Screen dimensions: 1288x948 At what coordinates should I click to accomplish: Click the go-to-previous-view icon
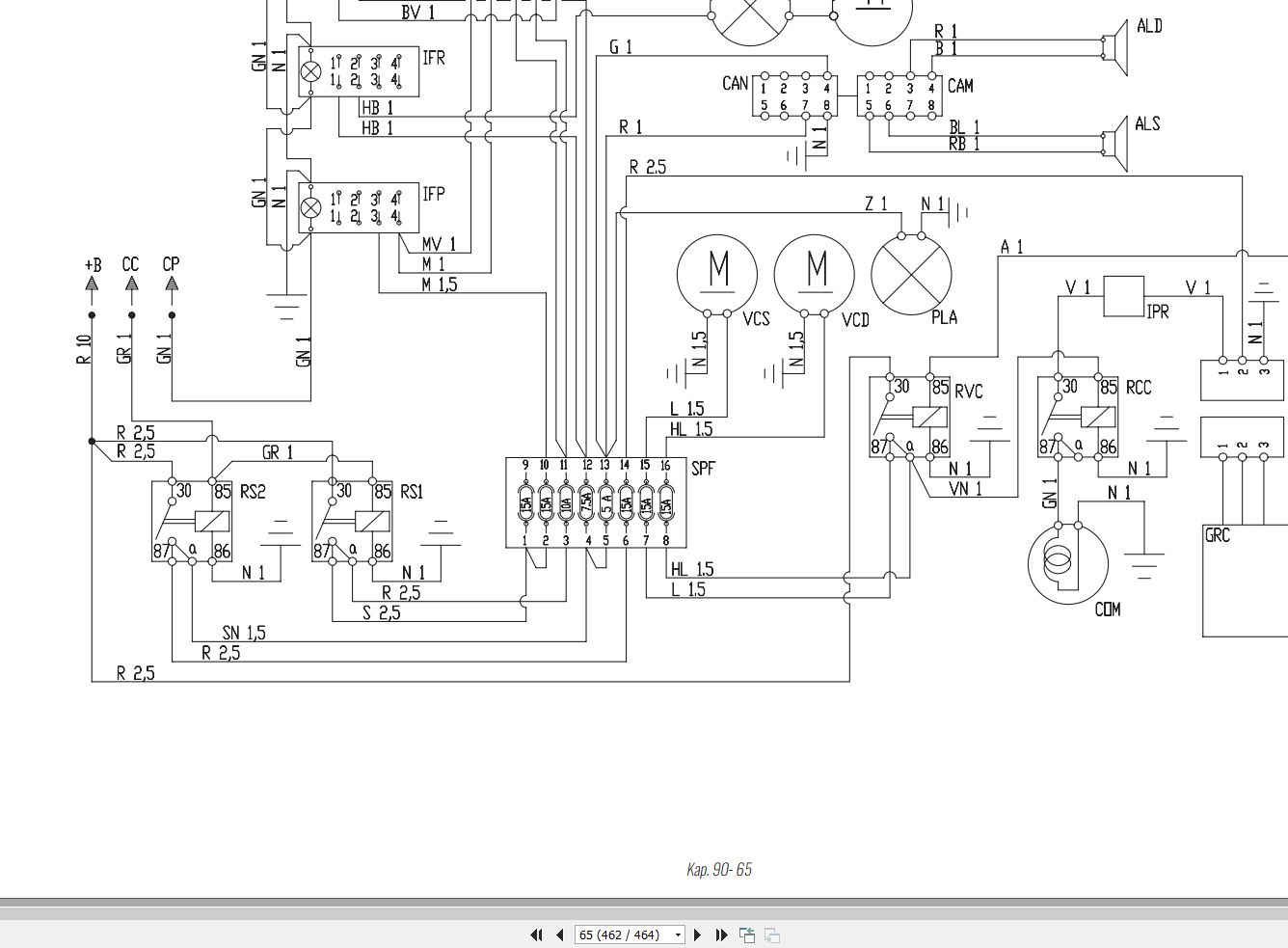(747, 934)
